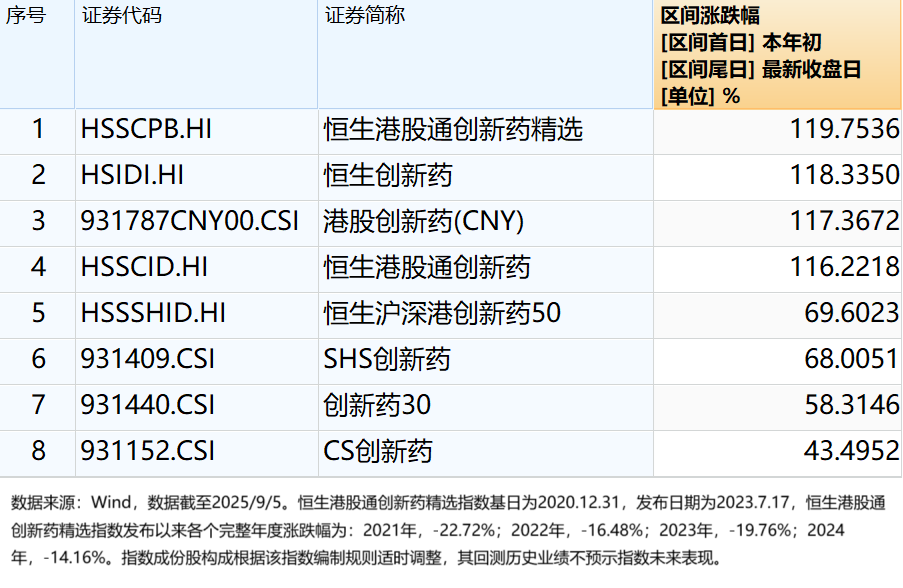Click the name SHS创新药
The image size is (903, 588).
click(387, 359)
